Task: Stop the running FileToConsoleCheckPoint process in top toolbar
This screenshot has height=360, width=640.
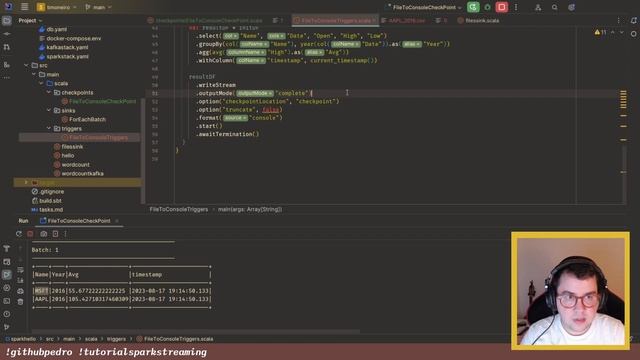Action: (502, 7)
